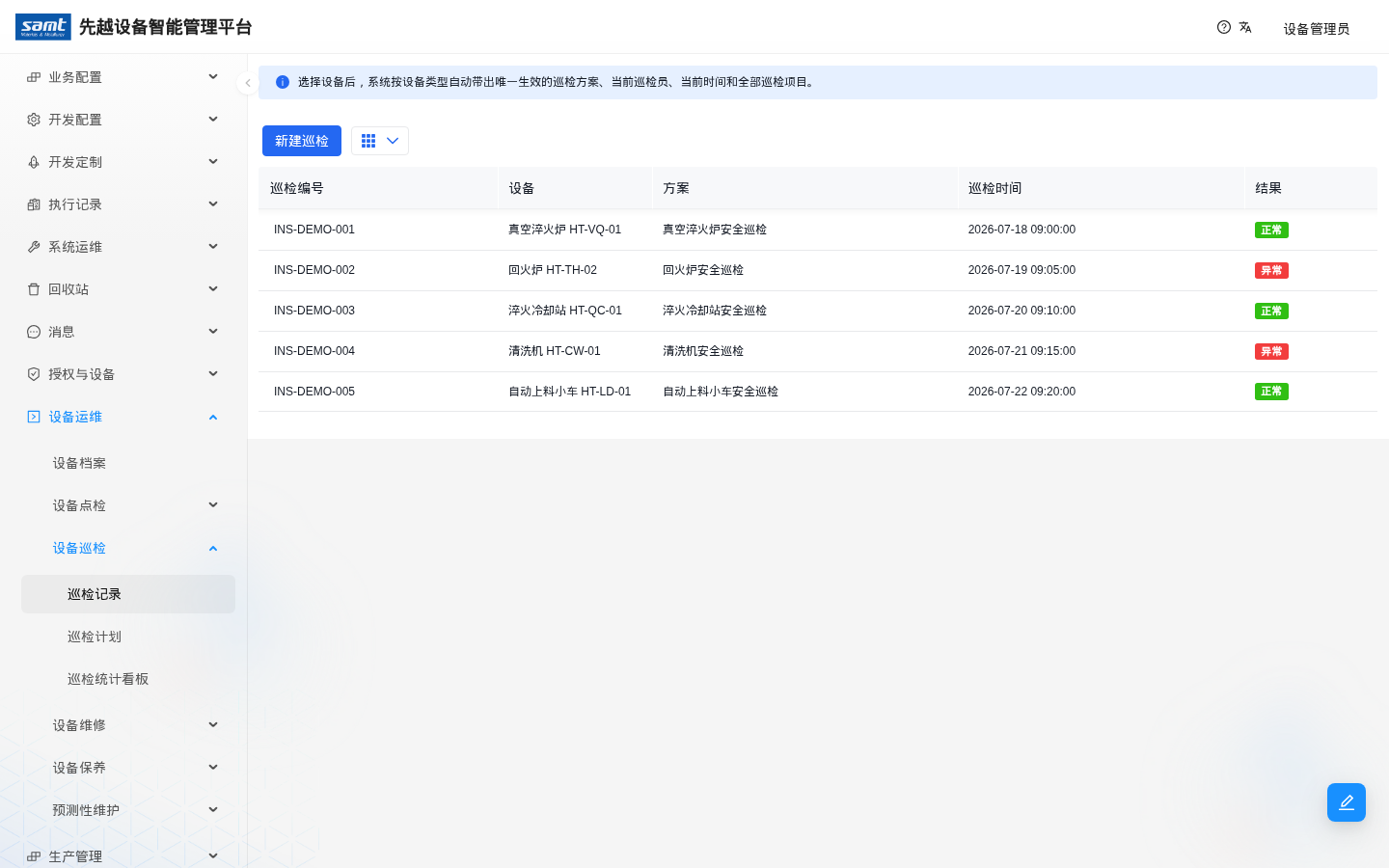Image resolution: width=1389 pixels, height=868 pixels.
Task: Click the 消息 message bubble icon
Action: tap(34, 332)
